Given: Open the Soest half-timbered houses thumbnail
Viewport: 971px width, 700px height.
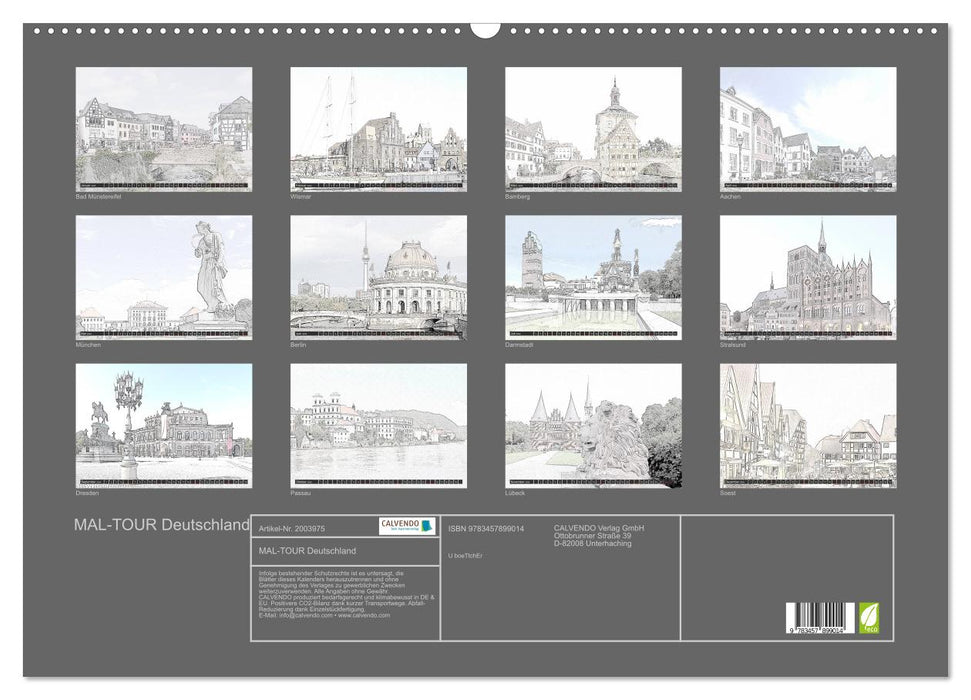Looking at the screenshot, I should pos(808,425).
